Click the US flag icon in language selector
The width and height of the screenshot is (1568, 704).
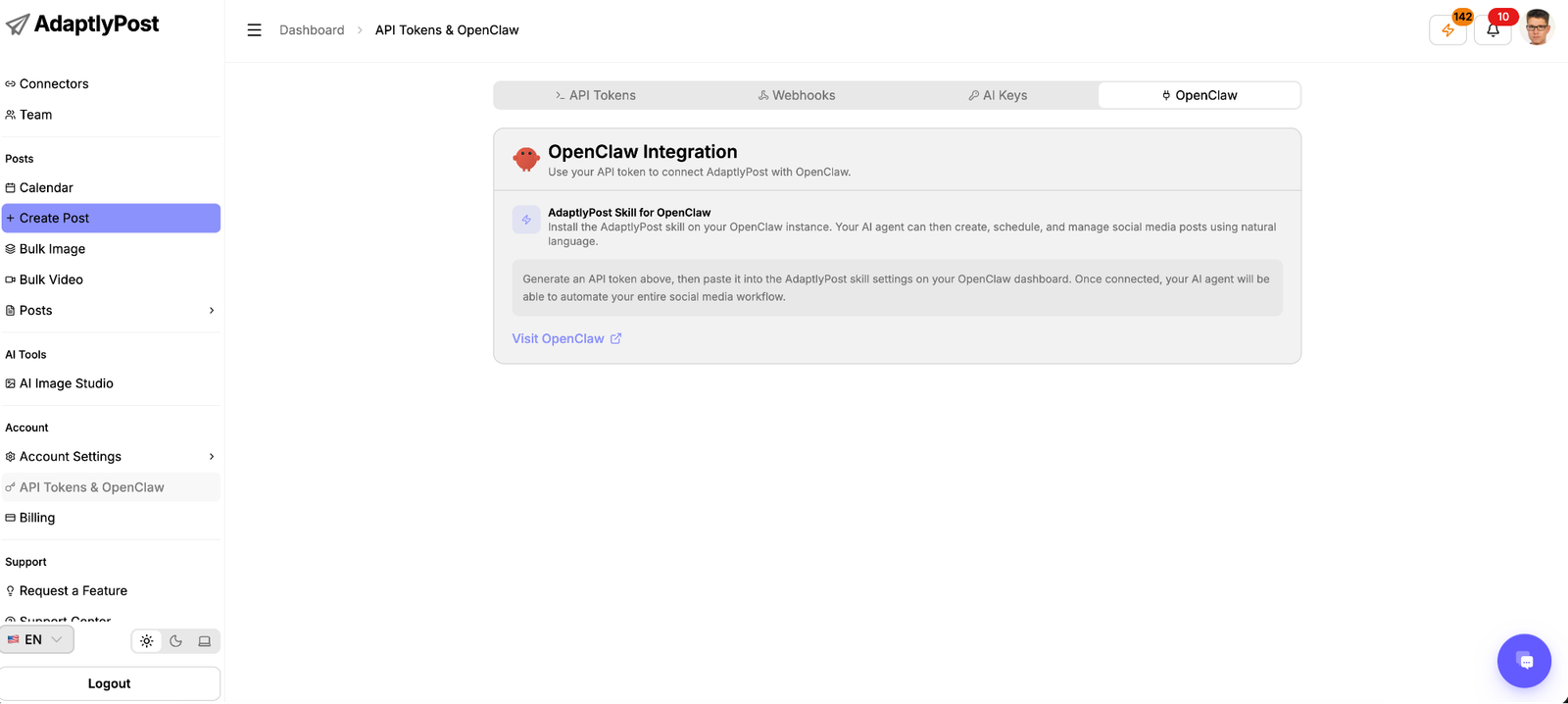pos(14,639)
